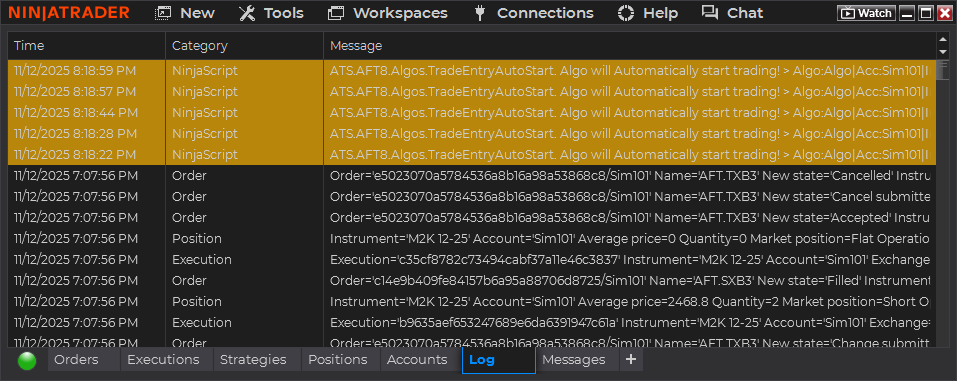Click the Workspaces stacked-windows icon
This screenshot has height=381, width=957.
(x=336, y=13)
